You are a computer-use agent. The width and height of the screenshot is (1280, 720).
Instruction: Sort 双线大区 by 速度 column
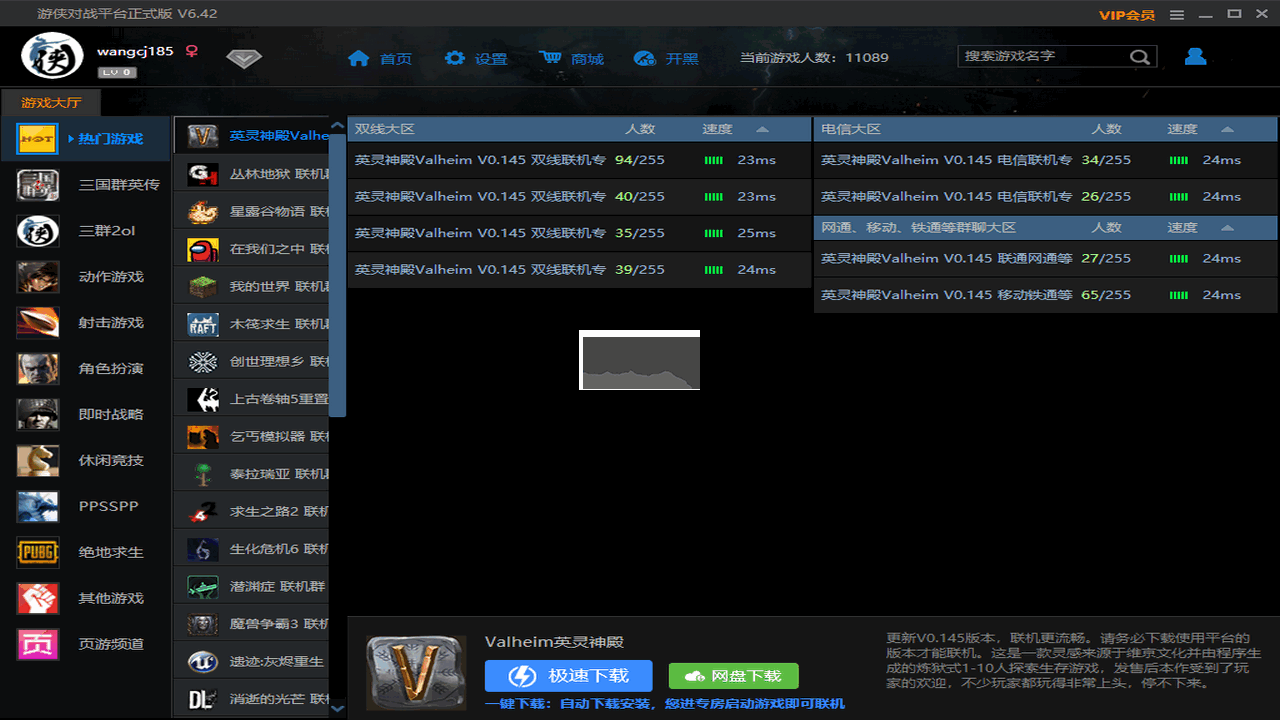tap(717, 129)
